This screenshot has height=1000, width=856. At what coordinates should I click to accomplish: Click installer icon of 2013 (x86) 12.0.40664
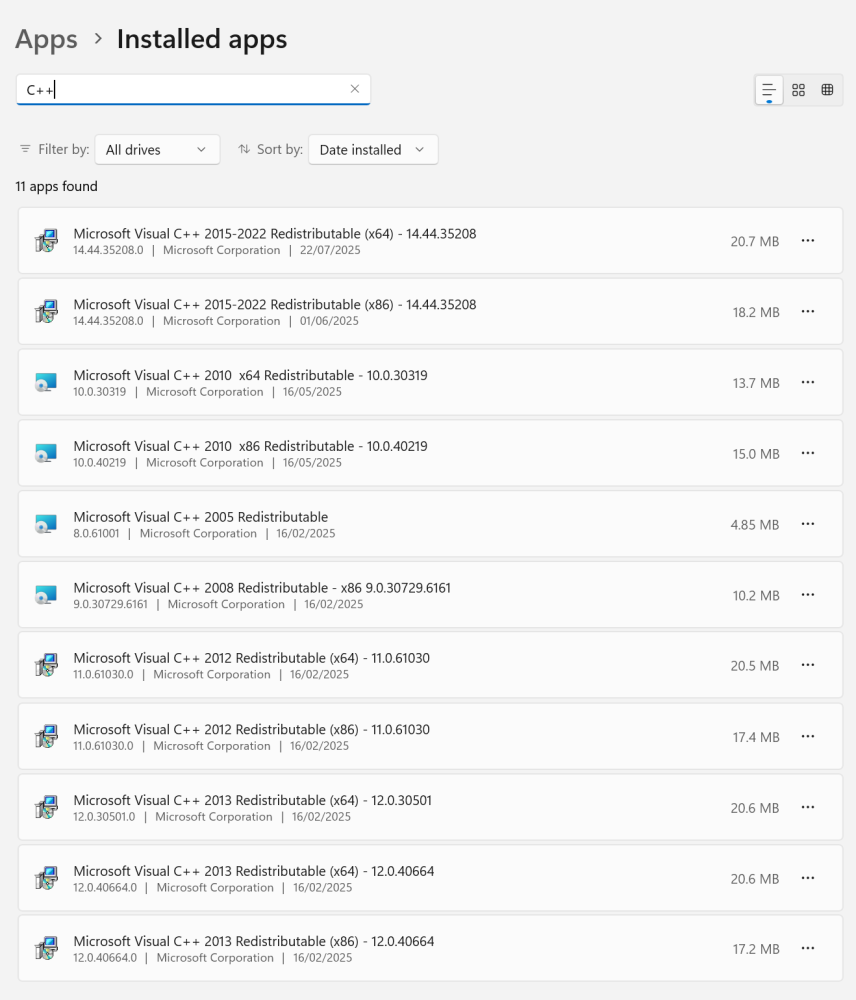coord(47,948)
